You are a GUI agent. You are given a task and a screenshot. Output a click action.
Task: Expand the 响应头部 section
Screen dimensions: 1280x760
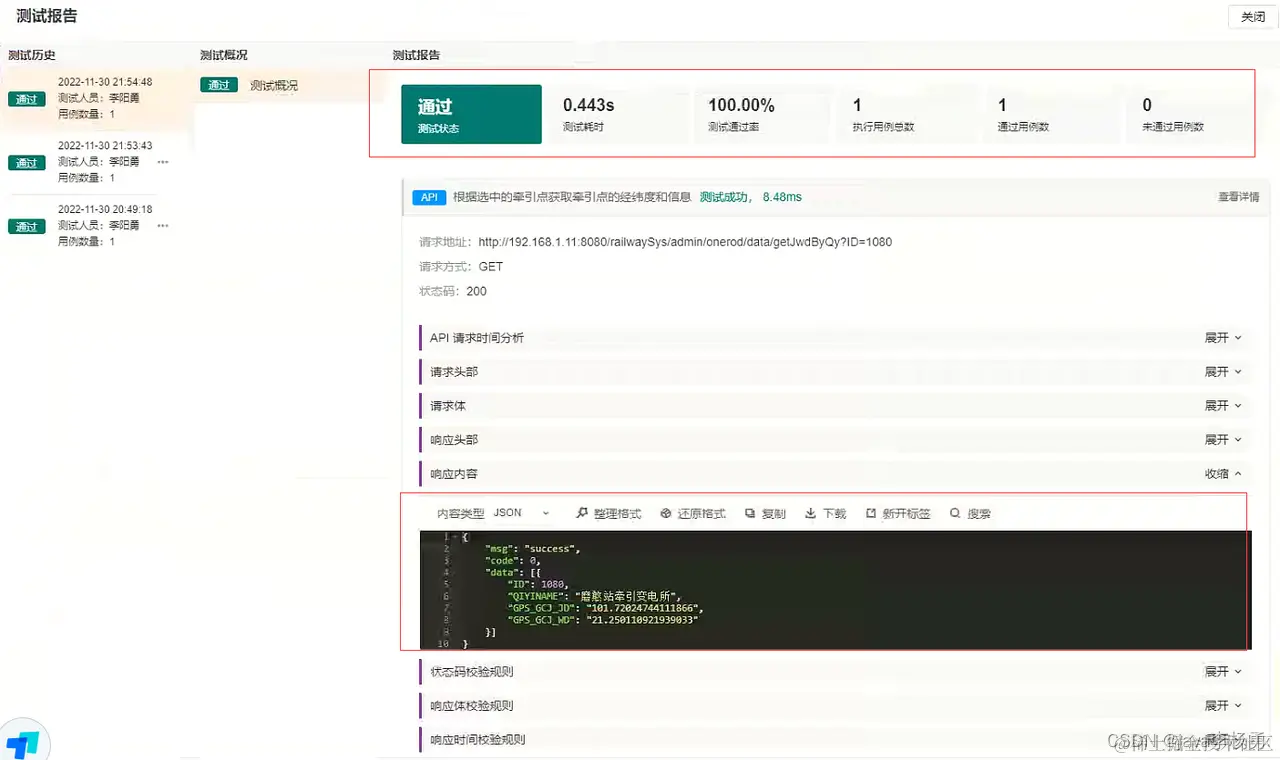(1223, 440)
